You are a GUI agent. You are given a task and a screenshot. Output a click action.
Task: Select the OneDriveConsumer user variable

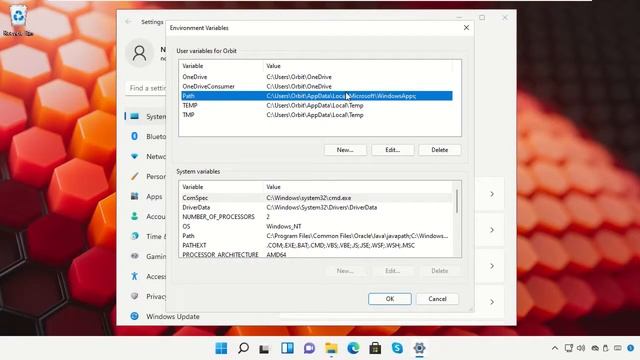(317, 86)
